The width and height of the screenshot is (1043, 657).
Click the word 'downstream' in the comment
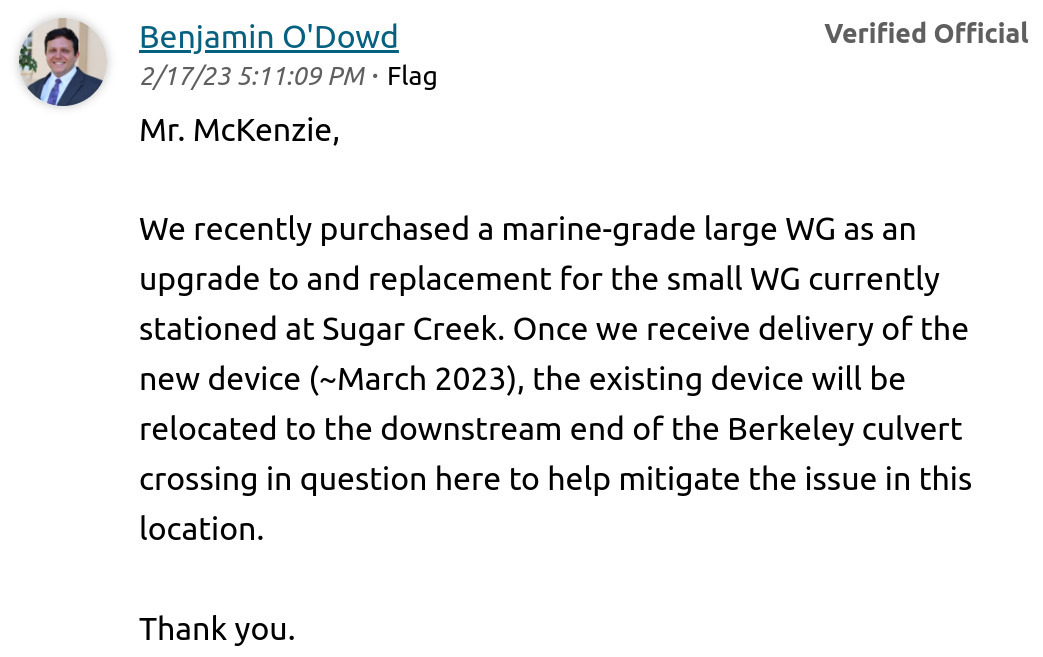coord(471,429)
